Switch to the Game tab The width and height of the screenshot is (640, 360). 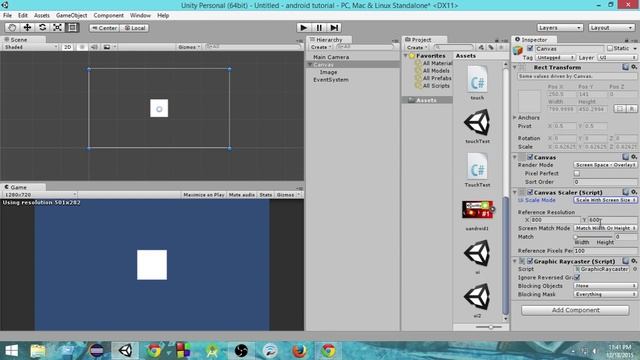click(x=18, y=187)
